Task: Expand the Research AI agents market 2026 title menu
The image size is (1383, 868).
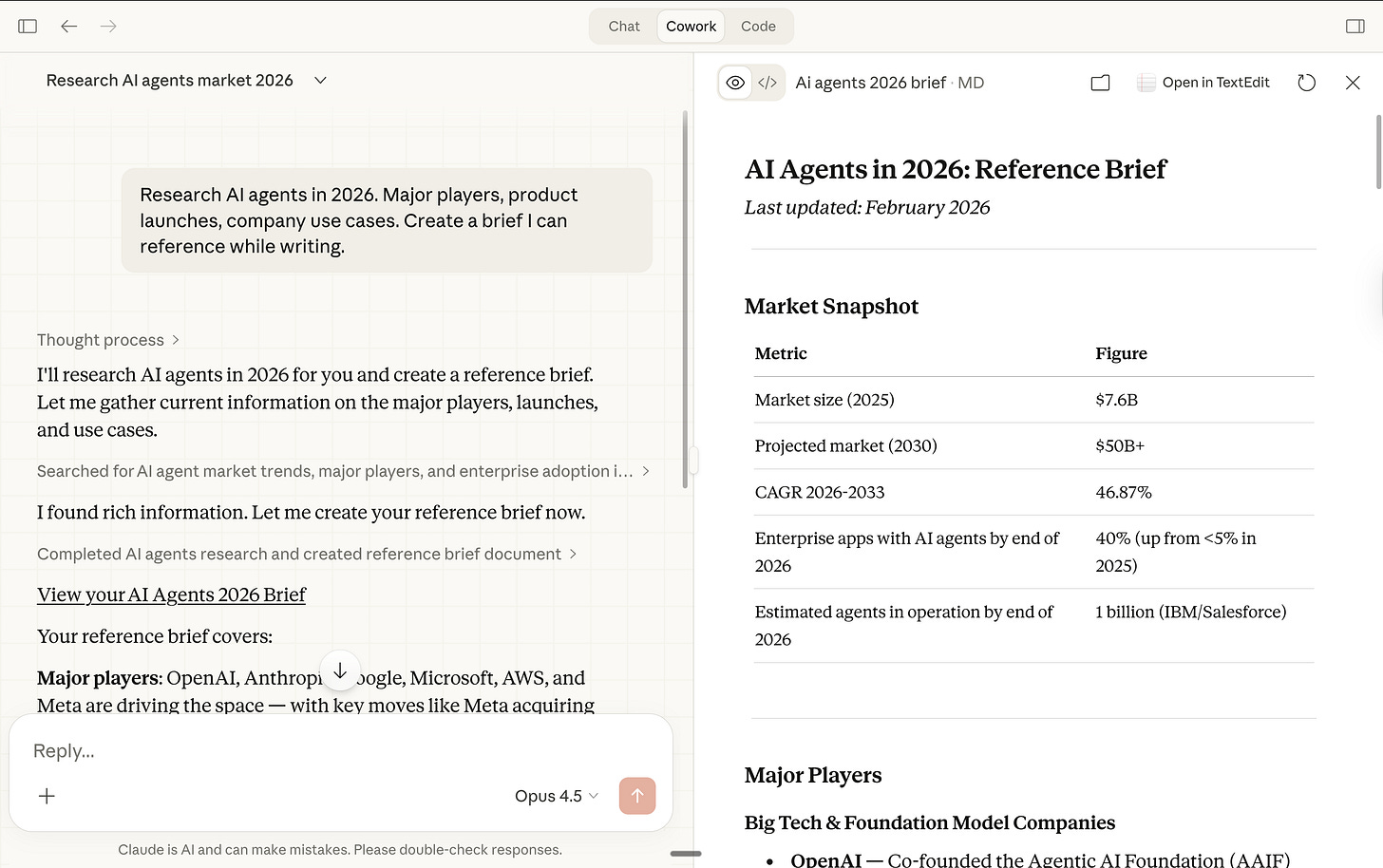Action: coord(320,81)
